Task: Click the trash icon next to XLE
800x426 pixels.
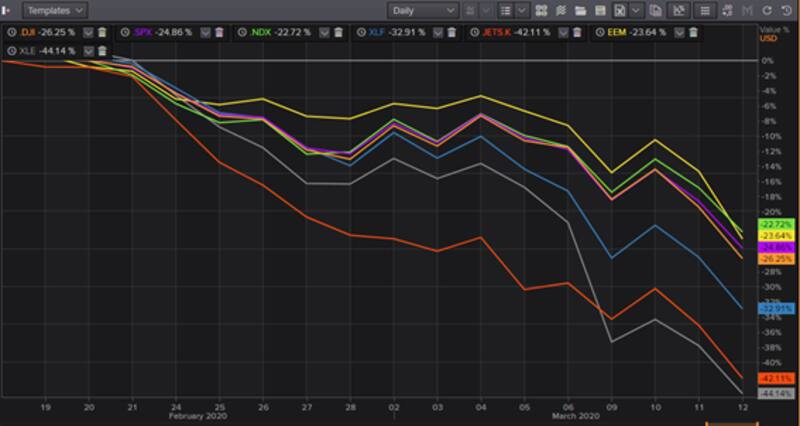Action: tap(102, 50)
